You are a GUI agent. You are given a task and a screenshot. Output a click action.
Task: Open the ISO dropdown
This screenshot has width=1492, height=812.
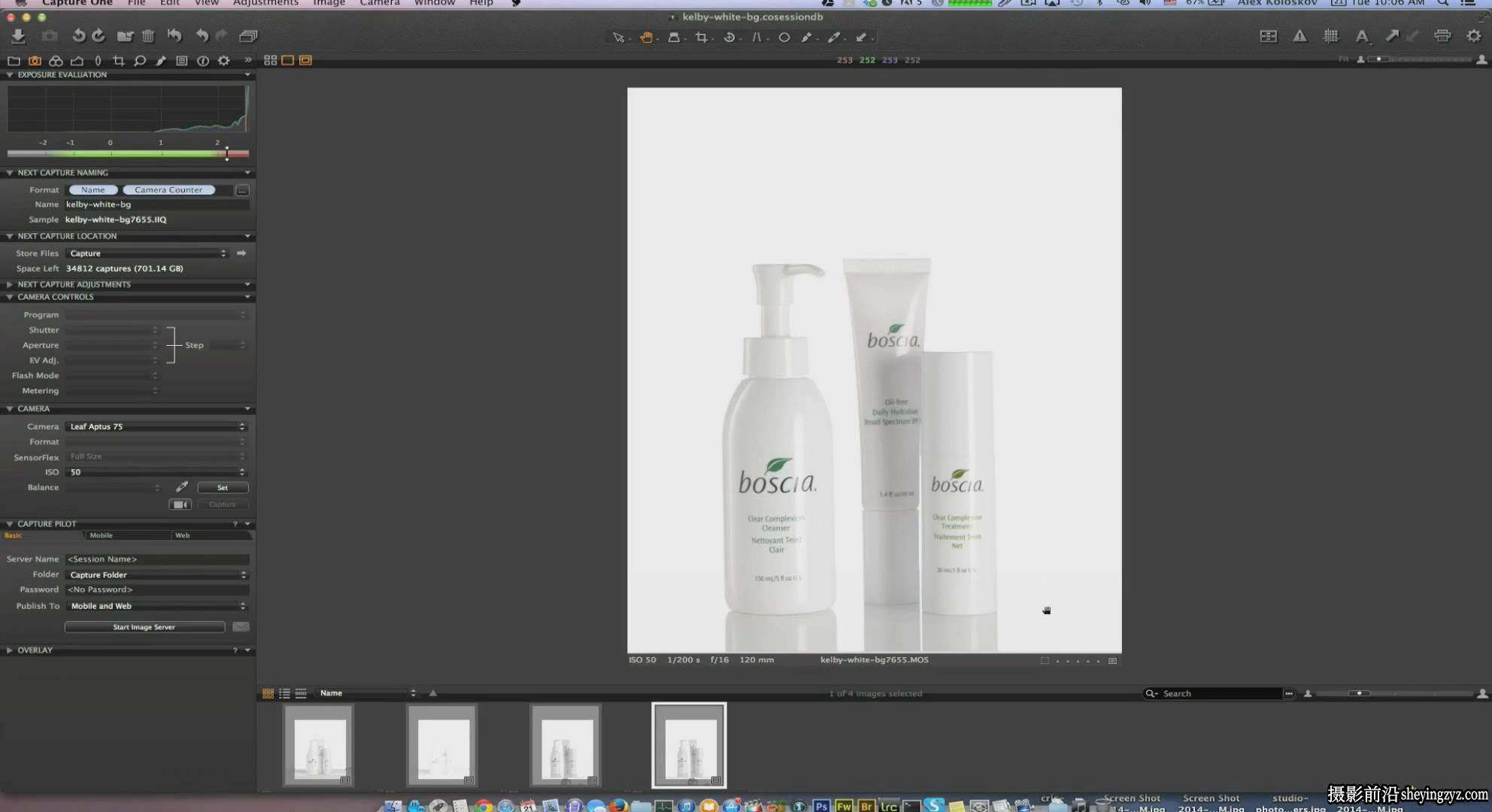156,472
